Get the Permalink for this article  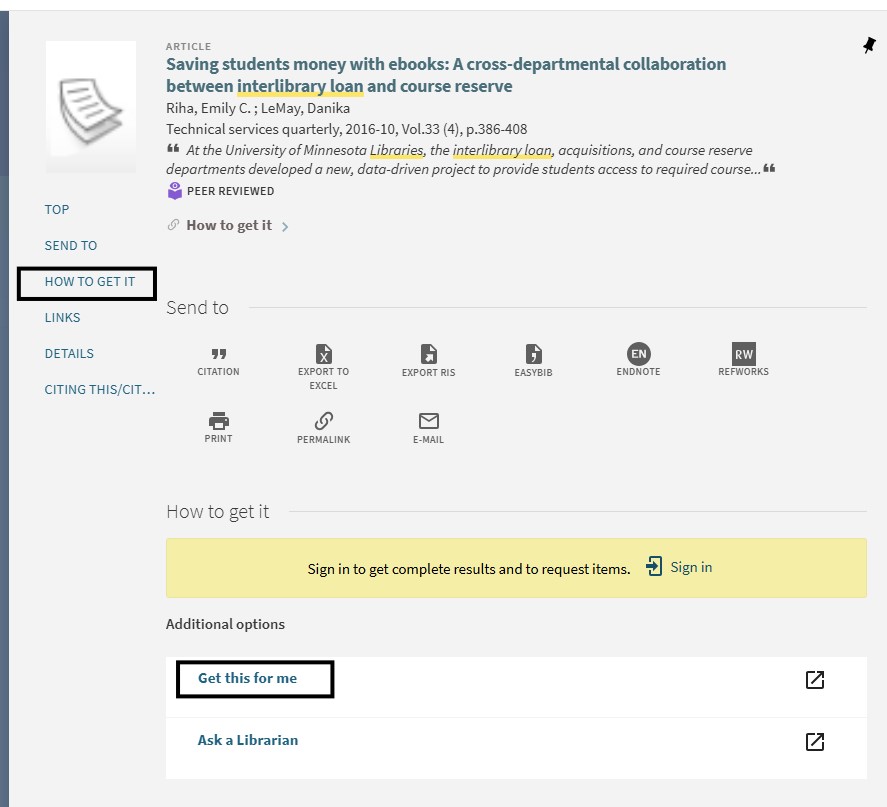point(324,428)
